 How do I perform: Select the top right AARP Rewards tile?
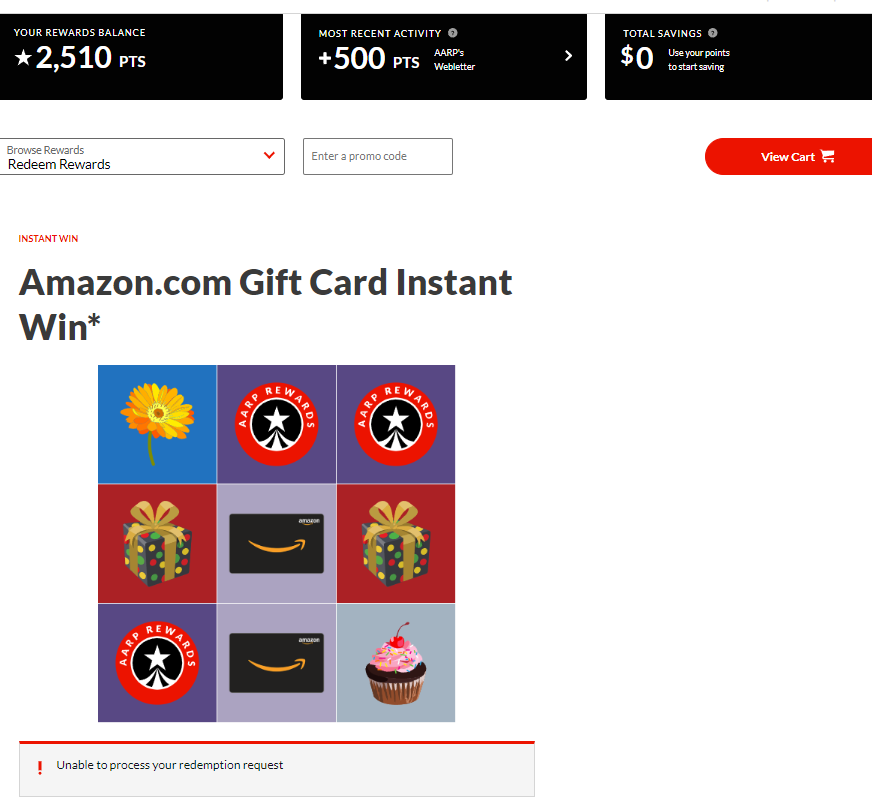pos(395,424)
